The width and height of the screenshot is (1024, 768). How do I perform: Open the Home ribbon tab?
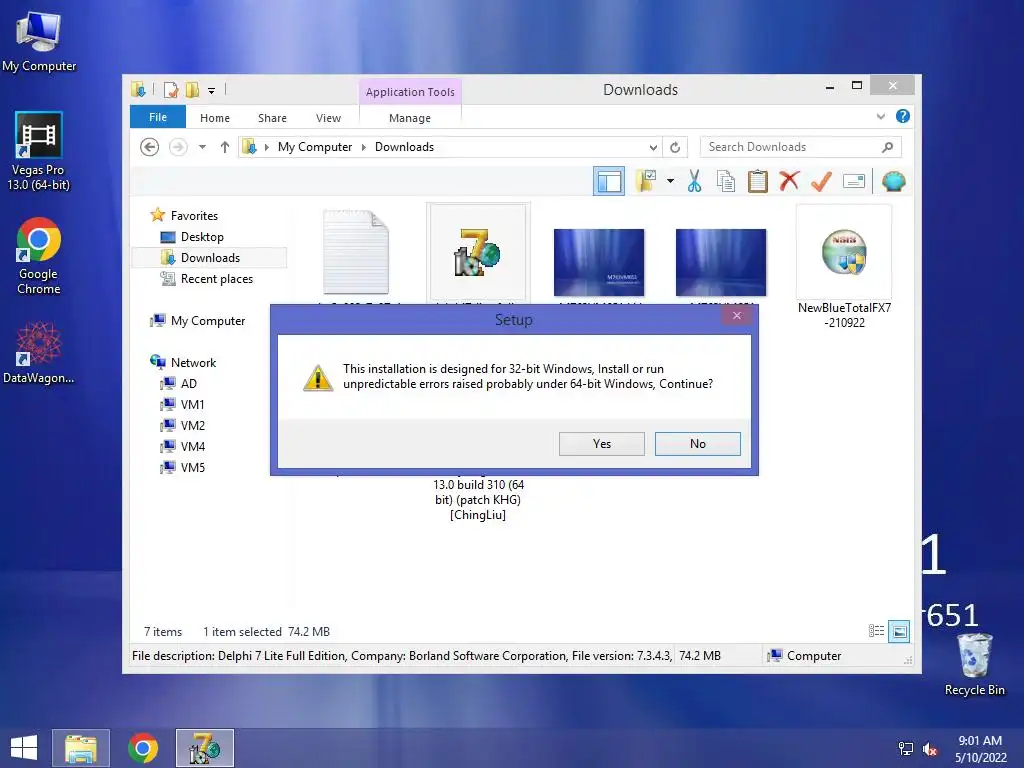(x=215, y=118)
